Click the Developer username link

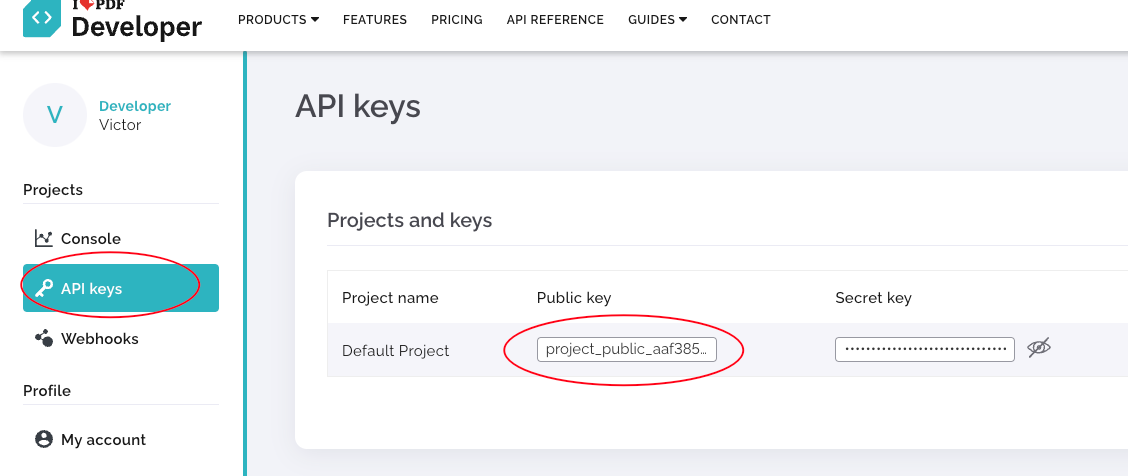coord(135,106)
